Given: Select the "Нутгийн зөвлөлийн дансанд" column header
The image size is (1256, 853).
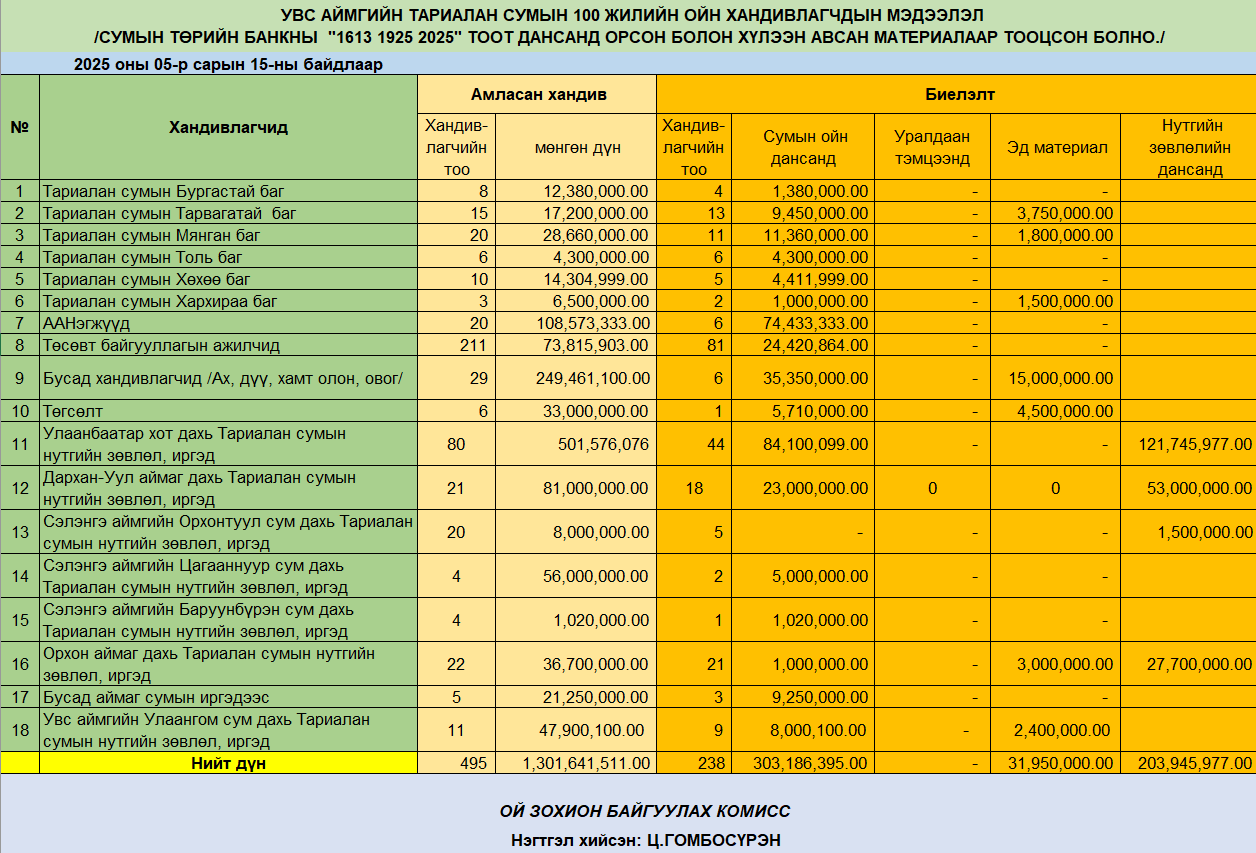Looking at the screenshot, I should (1190, 147).
